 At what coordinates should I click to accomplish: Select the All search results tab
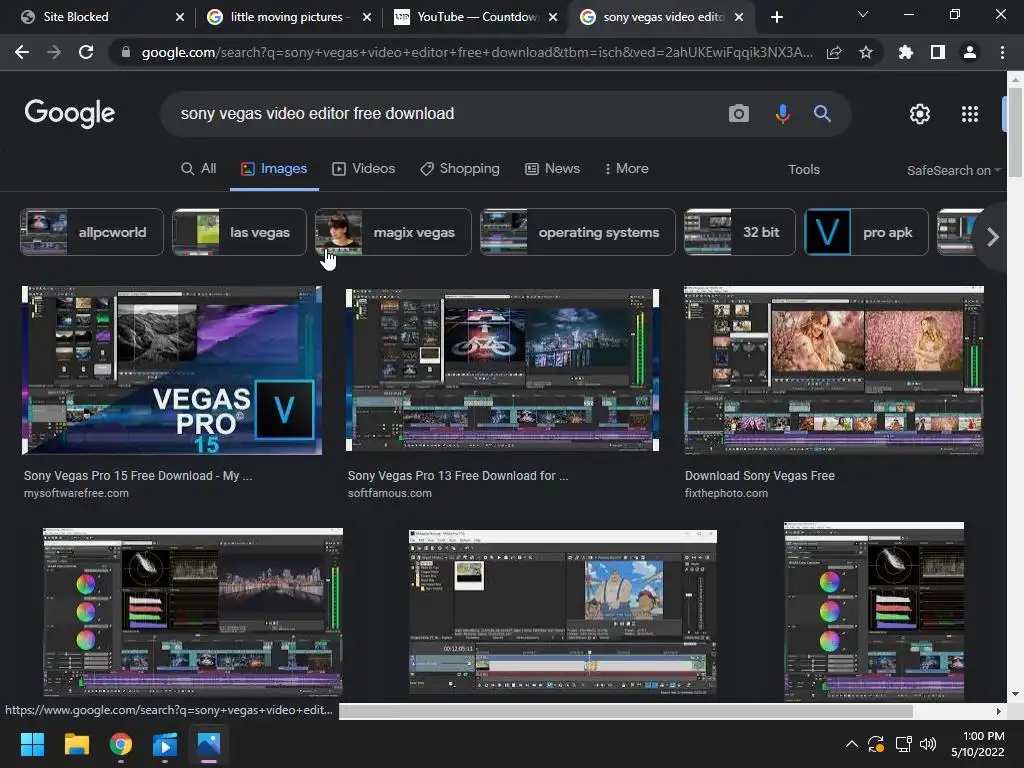click(199, 168)
